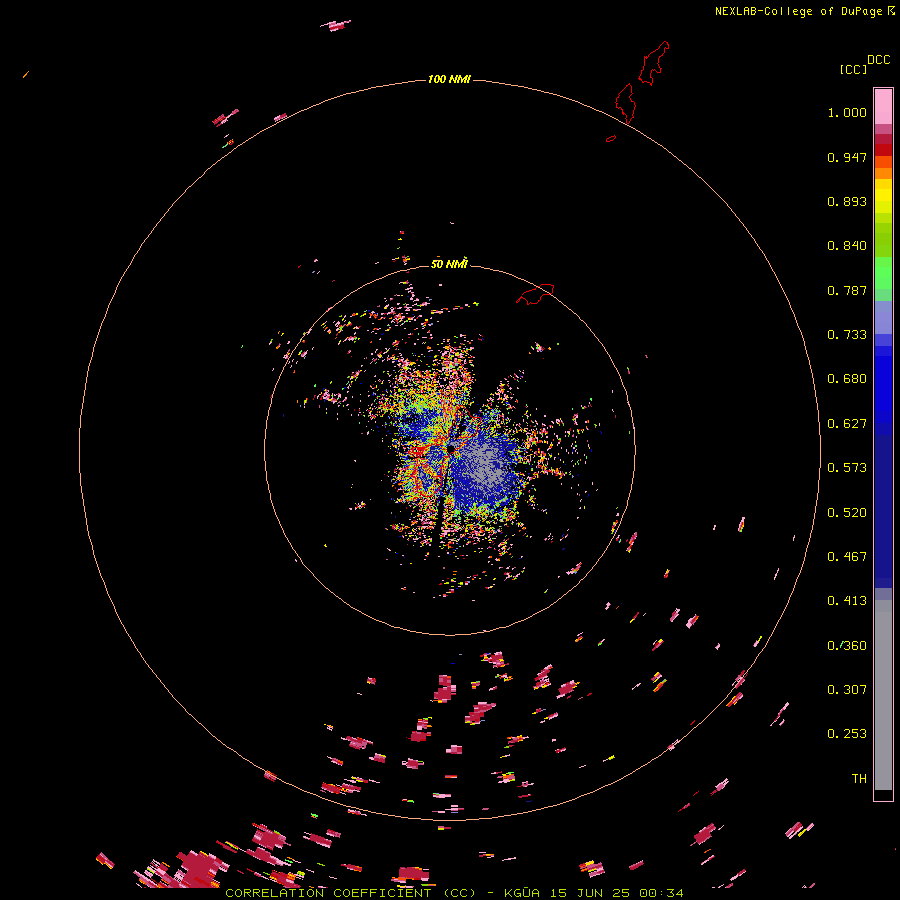The width and height of the screenshot is (900, 900).
Task: Click the 0.733 scale value
Action: click(847, 335)
